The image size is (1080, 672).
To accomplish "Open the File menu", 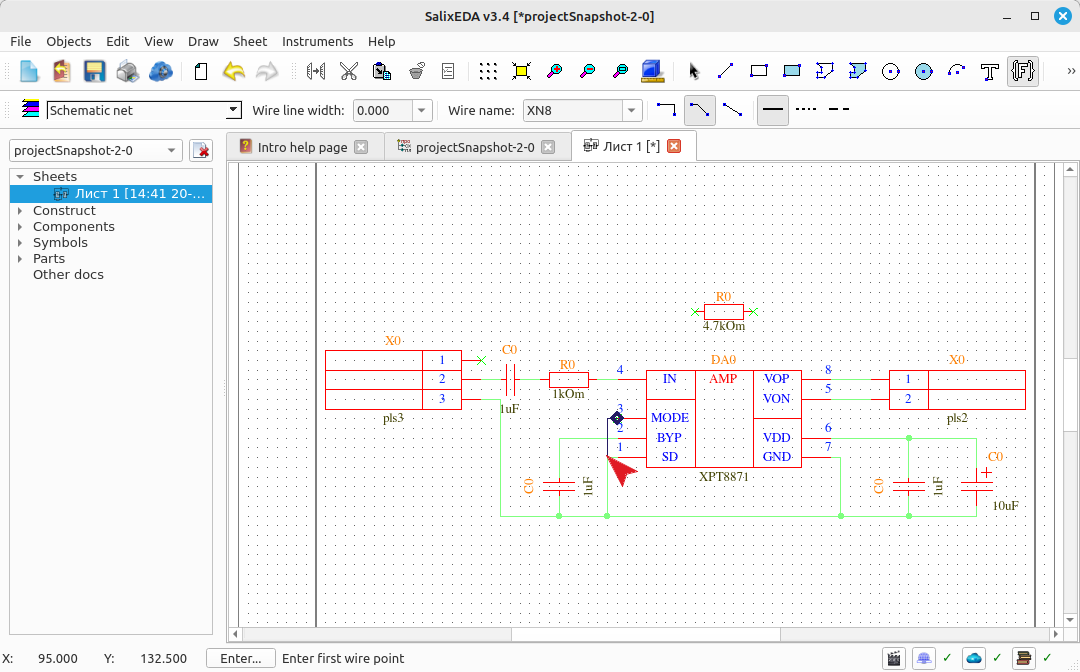I will pyautogui.click(x=21, y=41).
